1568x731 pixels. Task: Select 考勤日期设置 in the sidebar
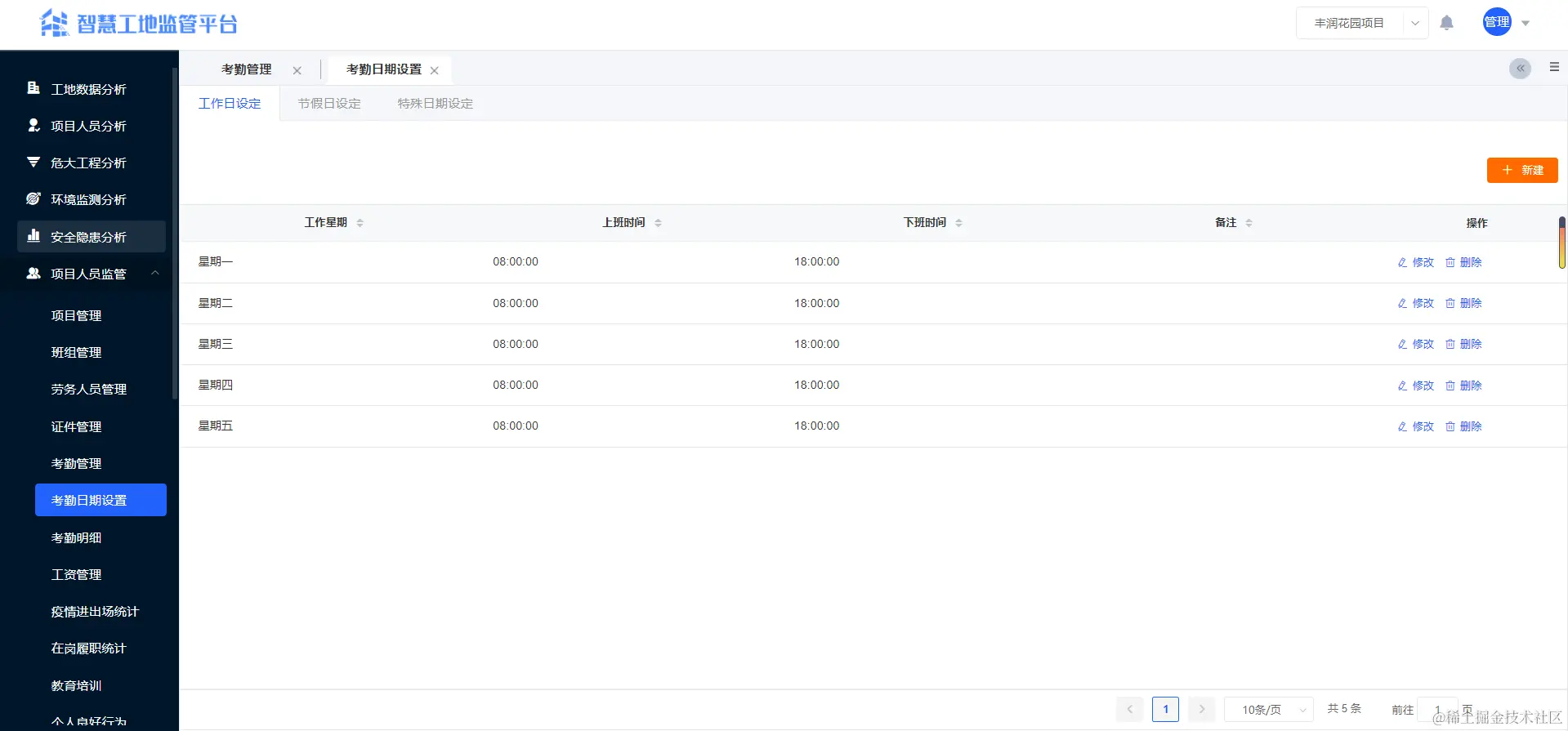101,500
